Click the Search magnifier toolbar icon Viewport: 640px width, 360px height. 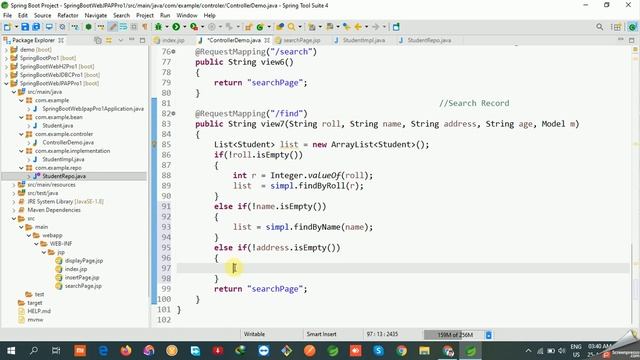pyautogui.click(x=291, y=27)
